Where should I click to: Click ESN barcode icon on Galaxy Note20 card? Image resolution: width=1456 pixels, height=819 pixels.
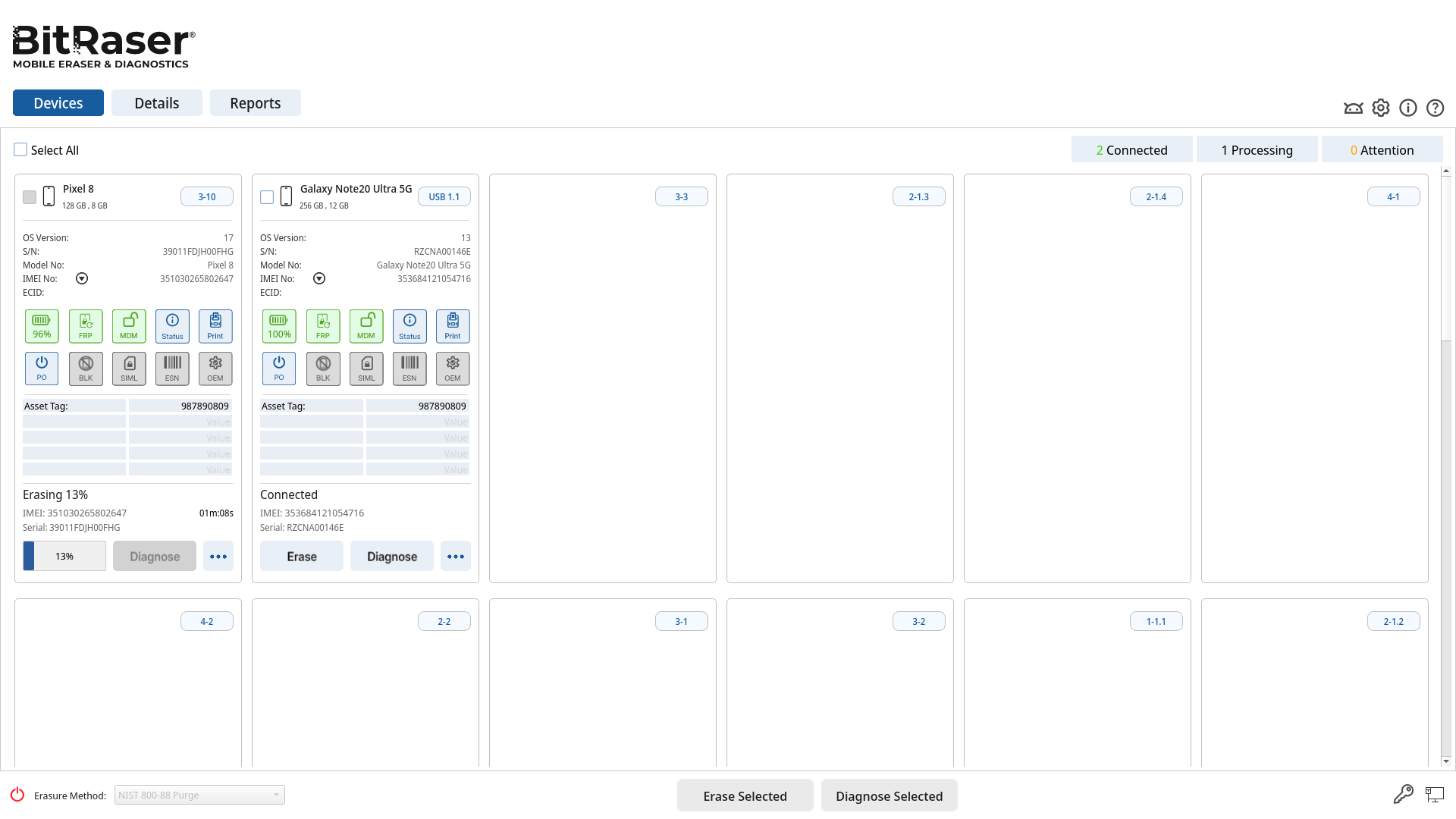(409, 369)
